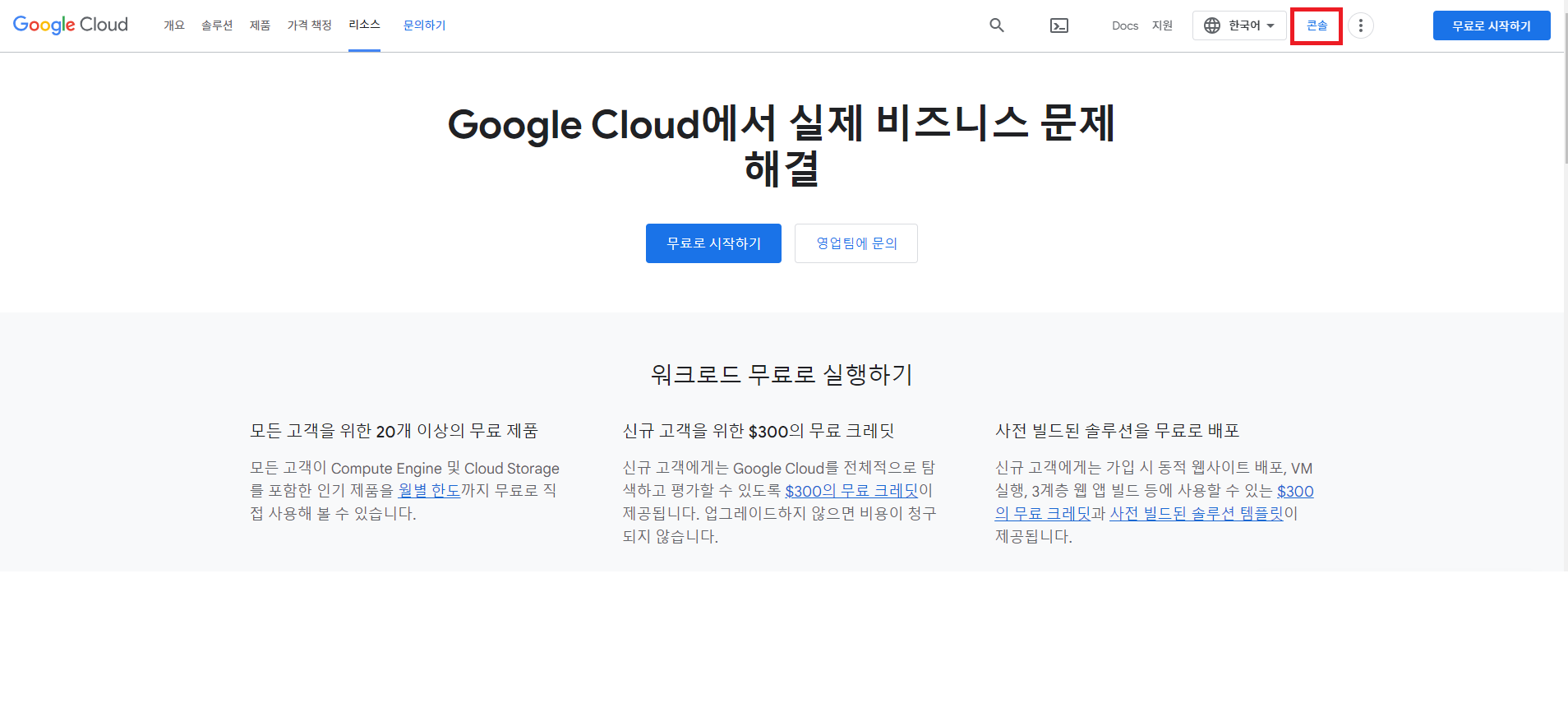Click hero 무료로 시작하기 blue button
This screenshot has height=717, width=1568.
tap(713, 243)
